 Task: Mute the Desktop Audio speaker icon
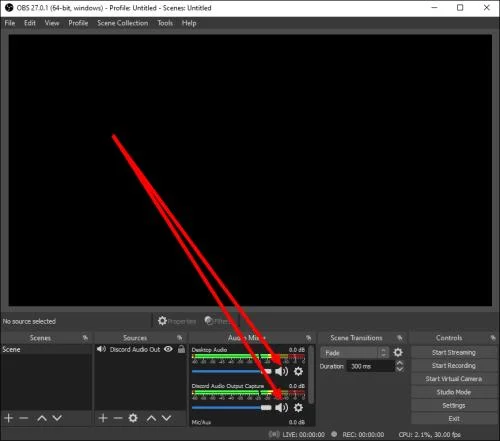click(x=281, y=371)
